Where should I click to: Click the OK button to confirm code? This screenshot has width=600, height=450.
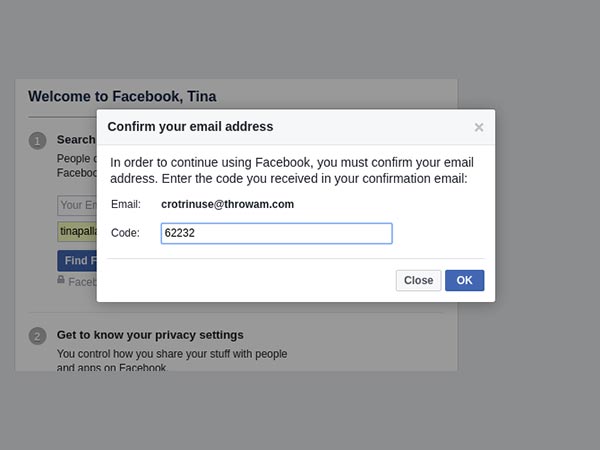click(x=464, y=280)
